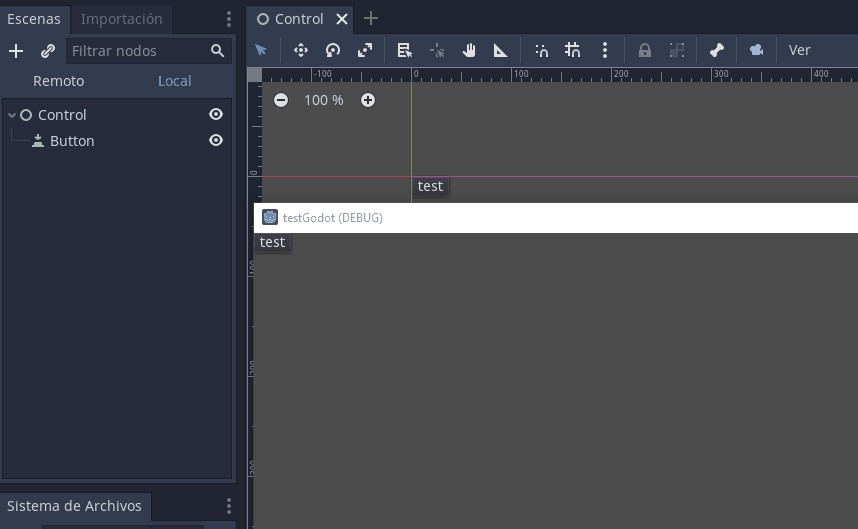Viewport: 858px width, 529px height.
Task: Select the Control node in scene tree
Action: point(62,115)
